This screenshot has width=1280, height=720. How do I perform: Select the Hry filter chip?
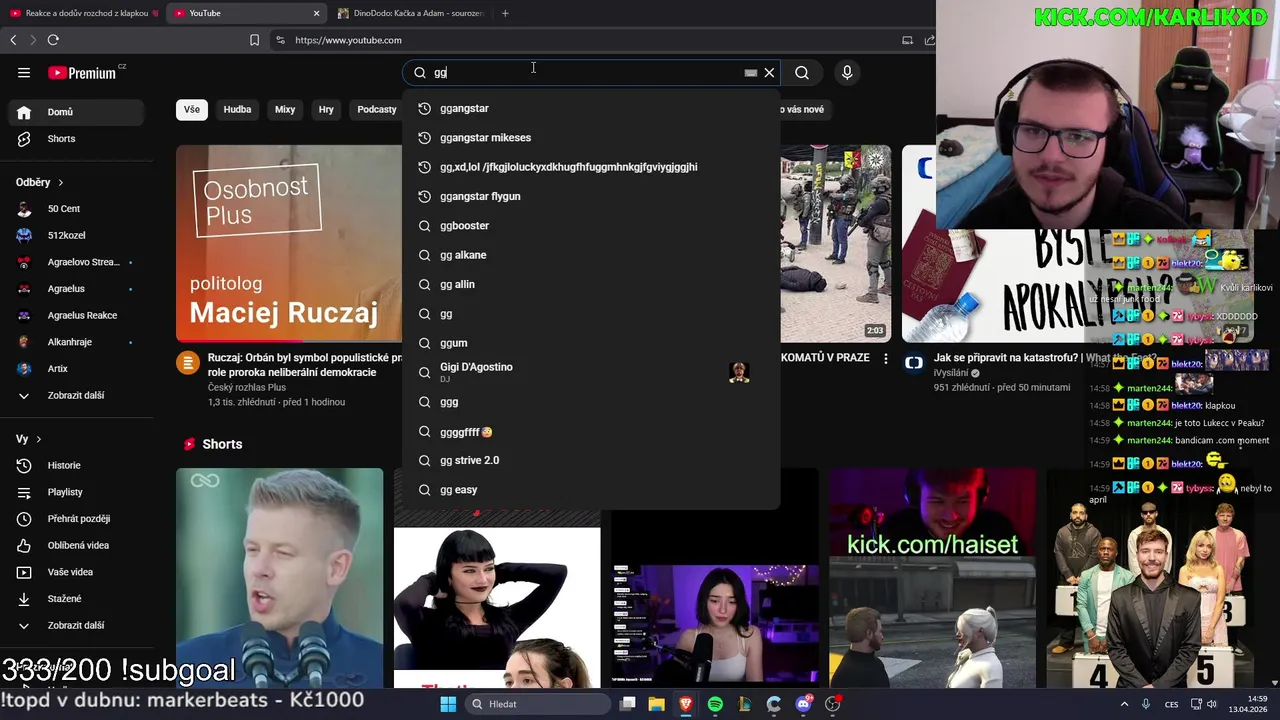[x=326, y=109]
